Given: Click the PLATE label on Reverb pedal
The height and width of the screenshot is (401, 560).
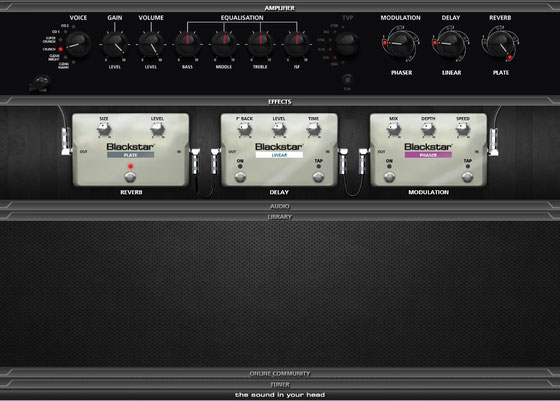Looking at the screenshot, I should point(130,155).
